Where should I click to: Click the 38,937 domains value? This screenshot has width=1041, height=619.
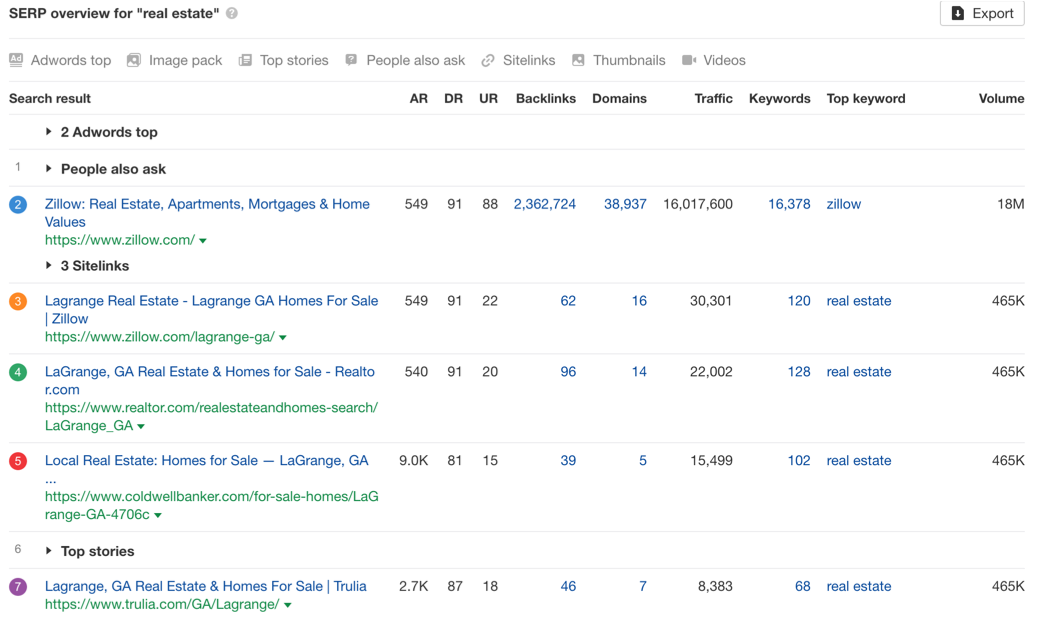625,205
